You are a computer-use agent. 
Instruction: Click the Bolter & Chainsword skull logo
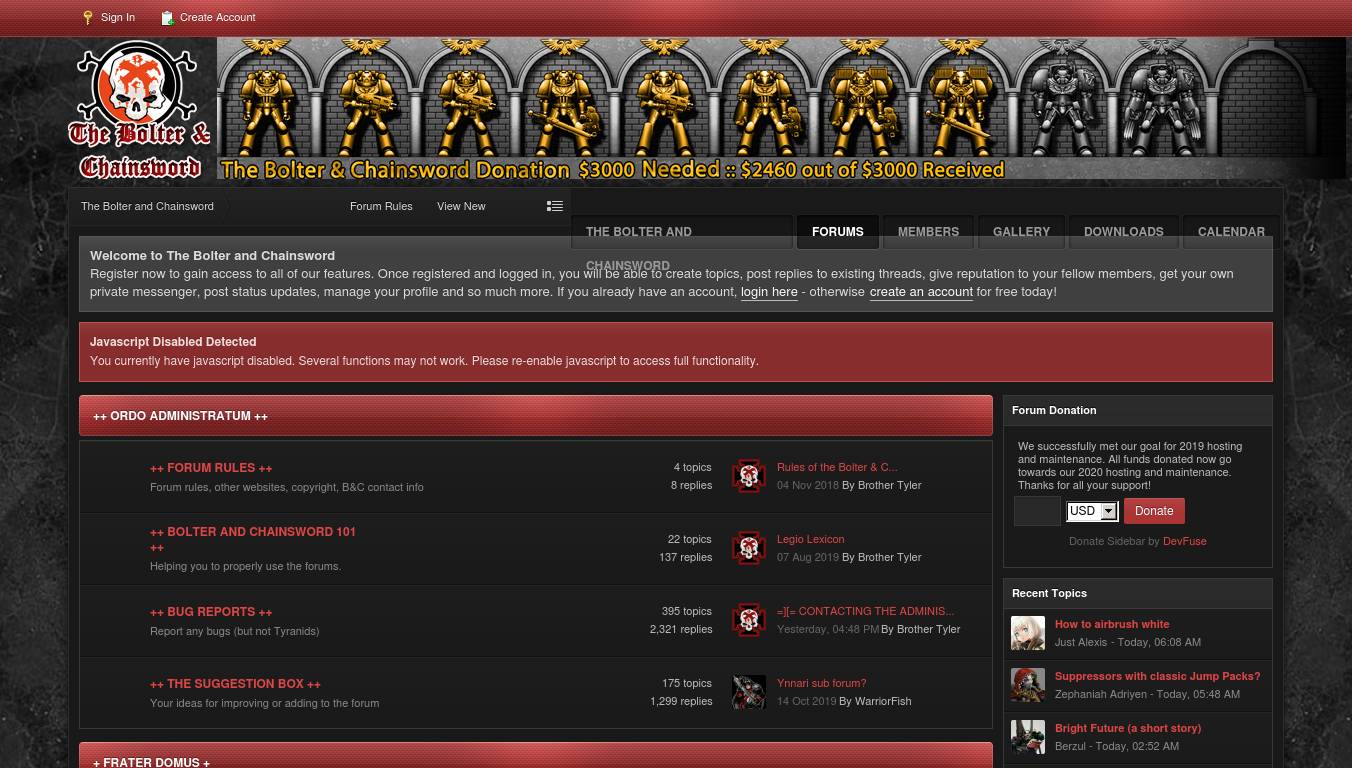[x=140, y=110]
